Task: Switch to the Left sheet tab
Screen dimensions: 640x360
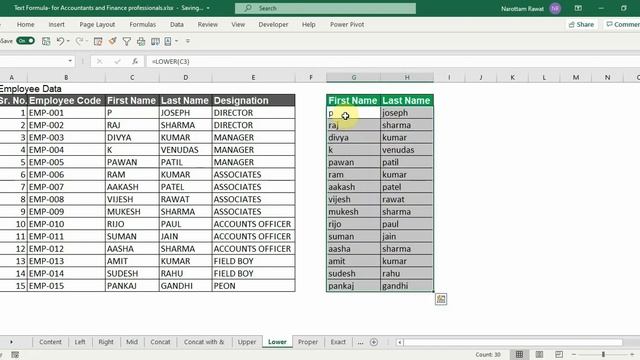Action: (x=80, y=342)
